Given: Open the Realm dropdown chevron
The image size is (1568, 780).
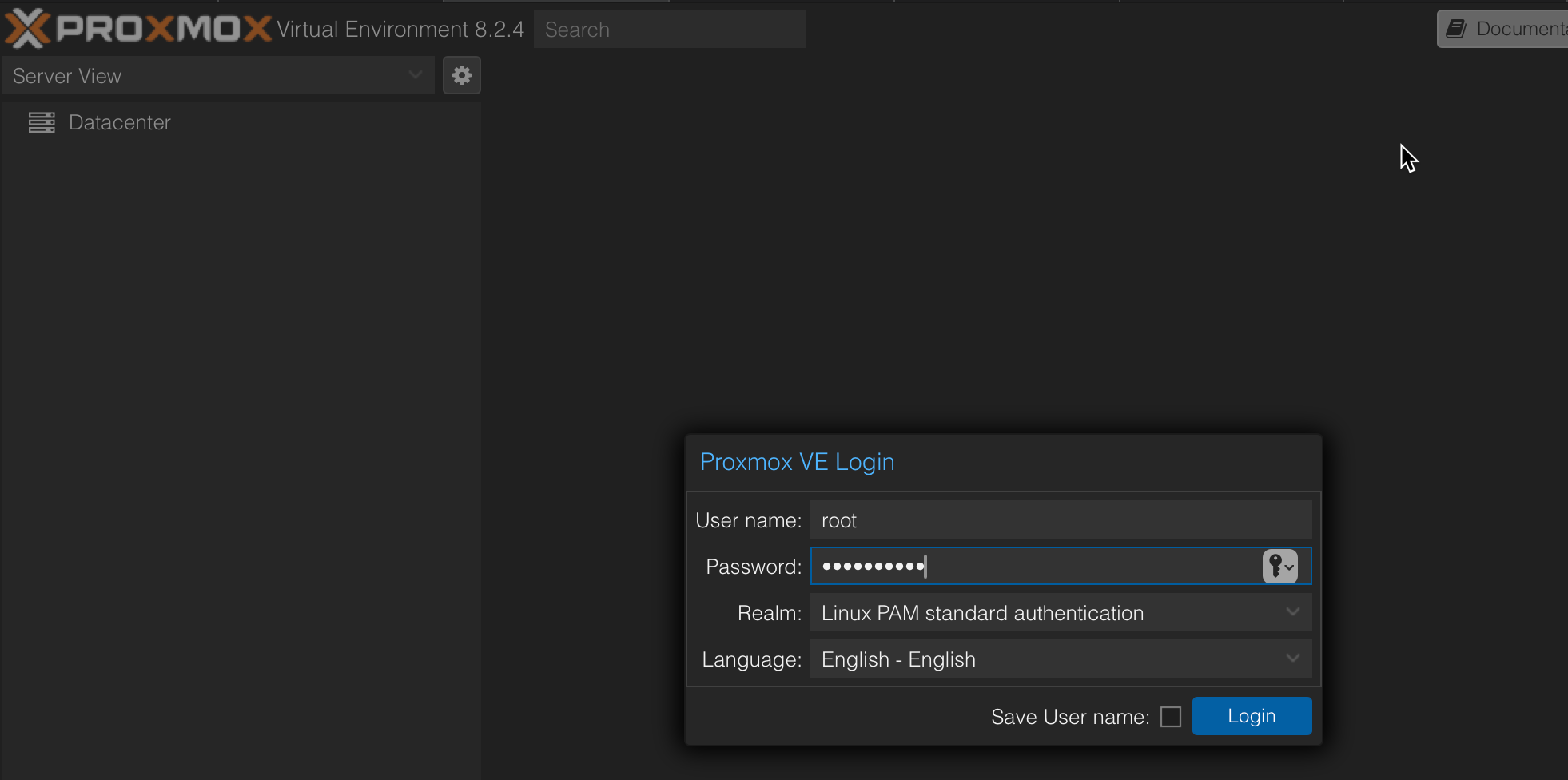Looking at the screenshot, I should pos(1292,613).
